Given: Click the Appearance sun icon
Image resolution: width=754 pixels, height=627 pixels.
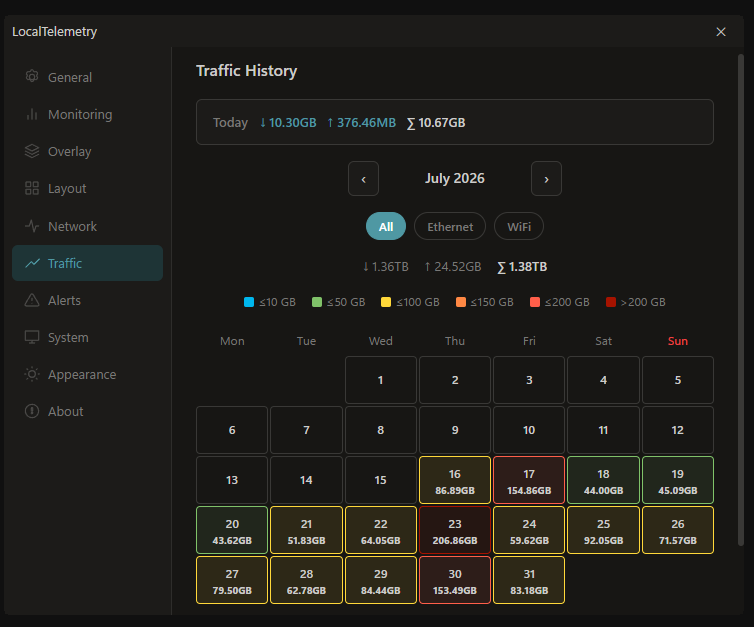Looking at the screenshot, I should click(x=32, y=374).
